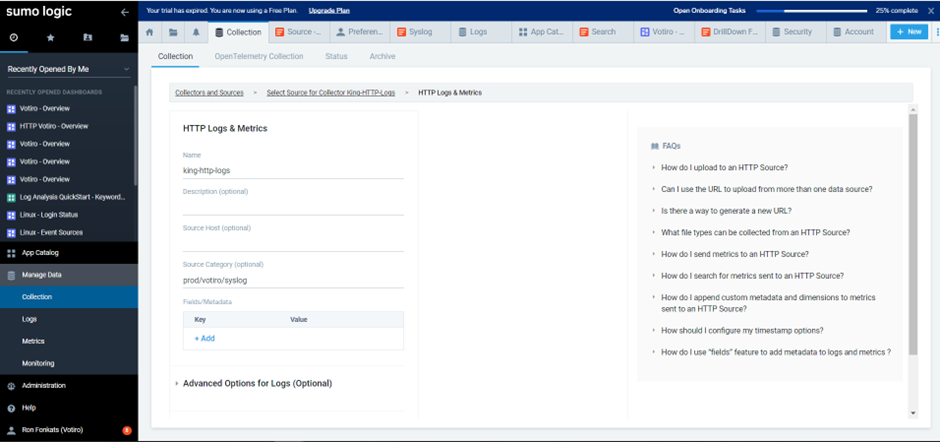Click the user profile icon for Ron Fonkats

coord(11,430)
